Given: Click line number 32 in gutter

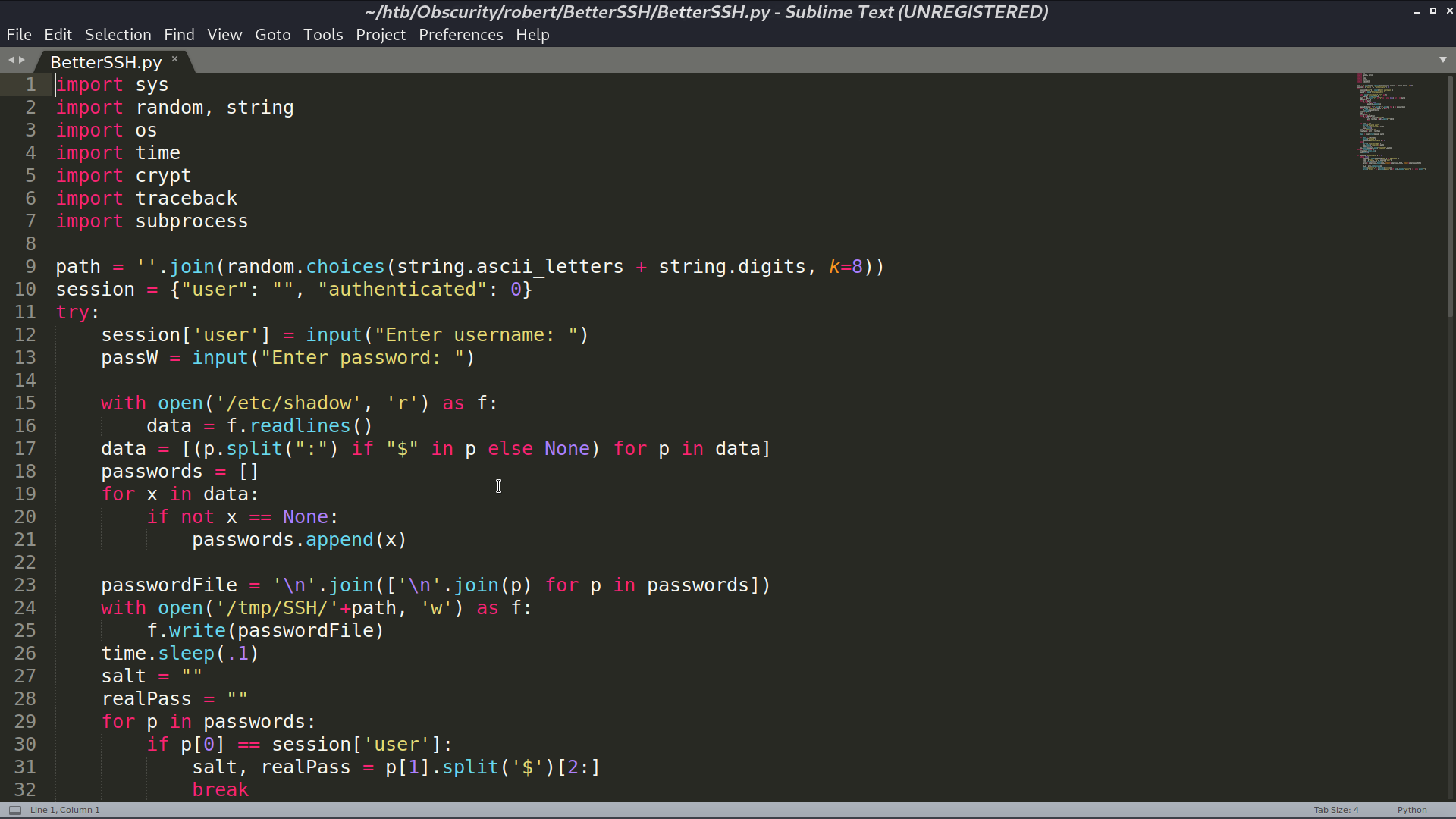Looking at the screenshot, I should point(25,790).
